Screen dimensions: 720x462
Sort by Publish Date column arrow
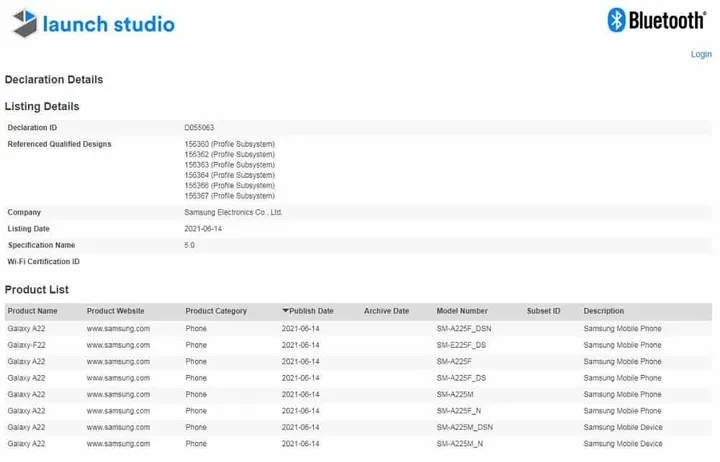286,311
